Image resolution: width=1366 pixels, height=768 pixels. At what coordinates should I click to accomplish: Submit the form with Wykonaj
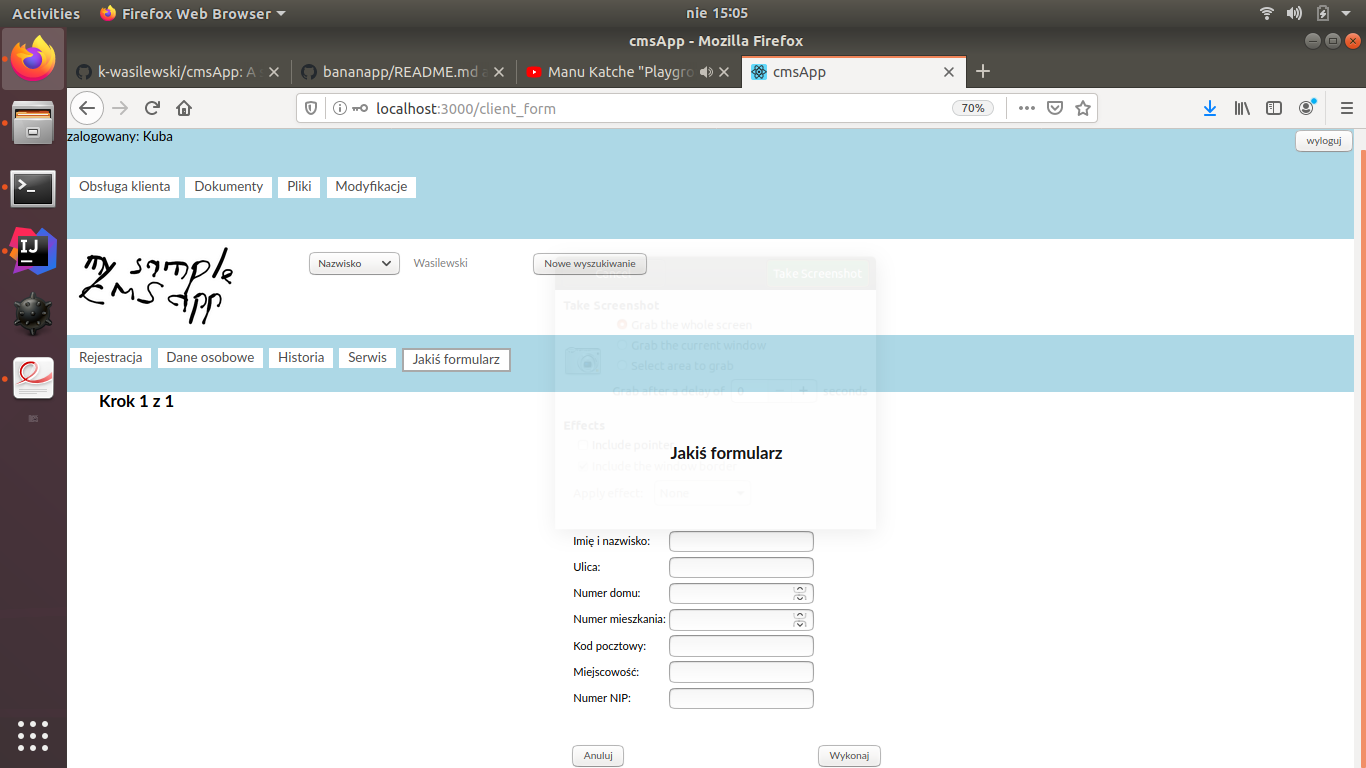[849, 756]
